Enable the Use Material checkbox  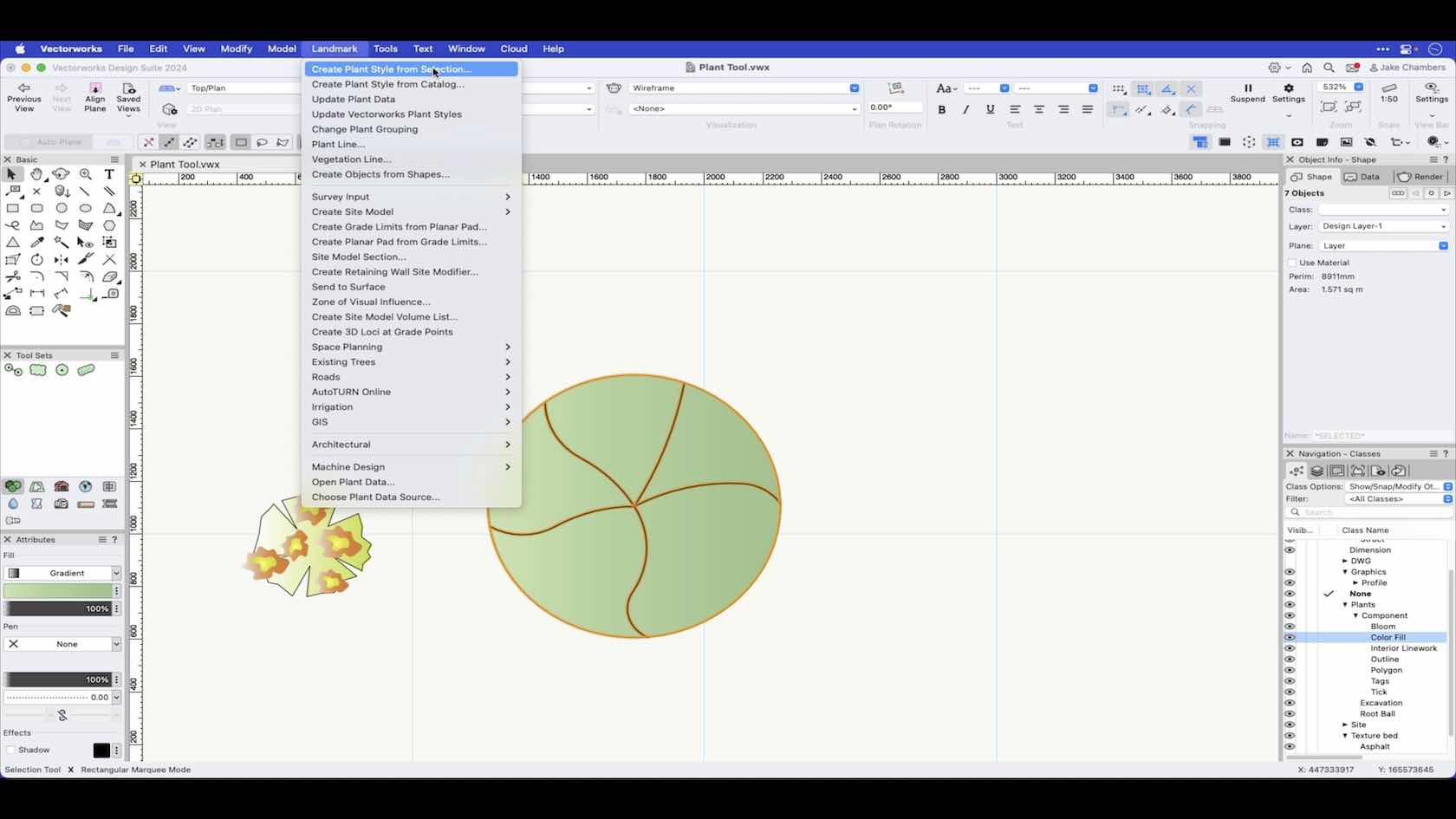click(1293, 263)
